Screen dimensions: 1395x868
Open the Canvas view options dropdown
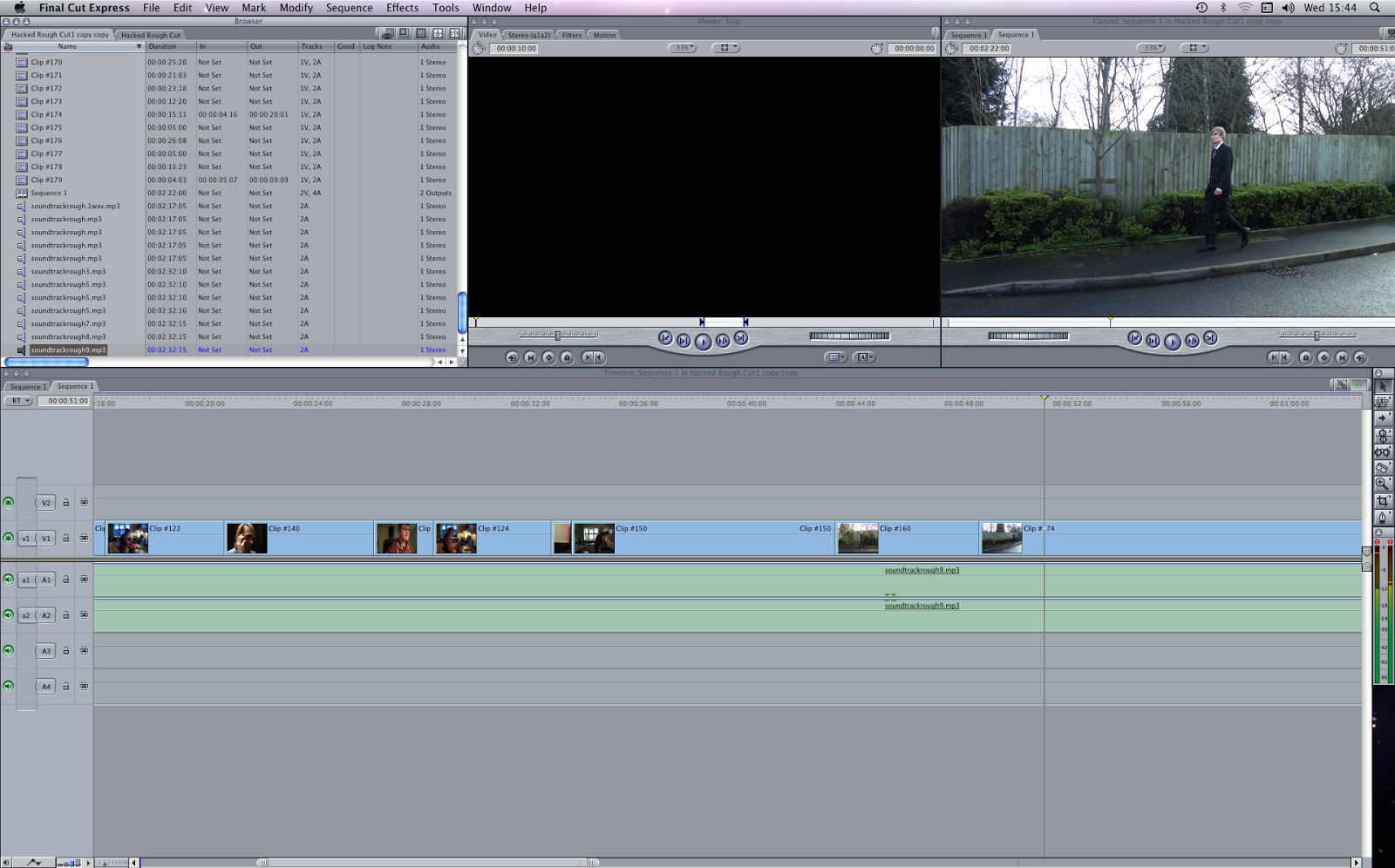[x=1194, y=46]
